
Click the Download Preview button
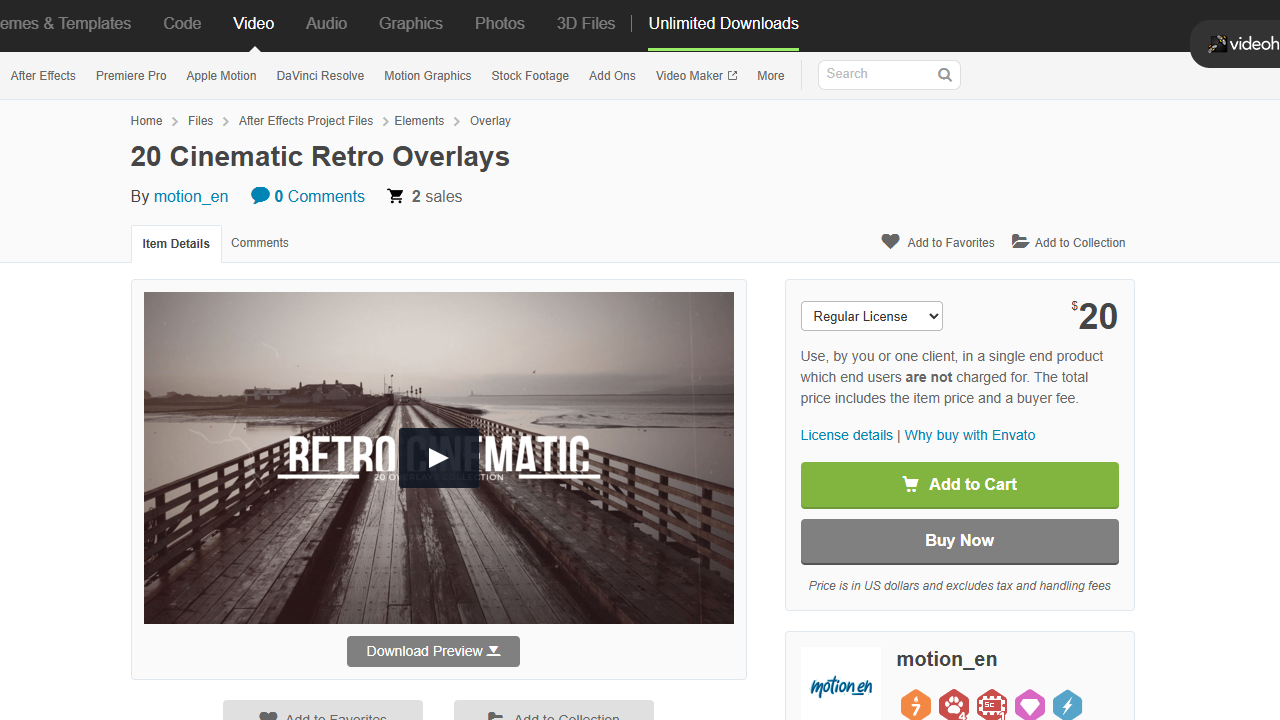point(433,651)
